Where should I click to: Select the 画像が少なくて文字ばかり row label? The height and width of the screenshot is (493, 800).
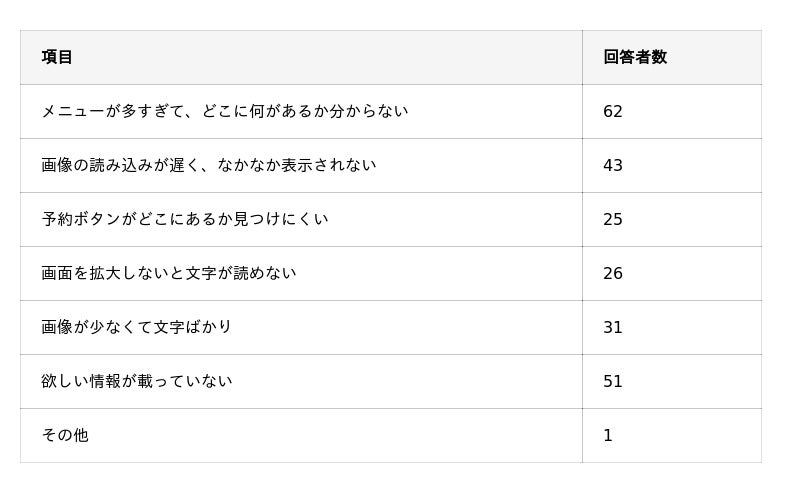pyautogui.click(x=136, y=327)
